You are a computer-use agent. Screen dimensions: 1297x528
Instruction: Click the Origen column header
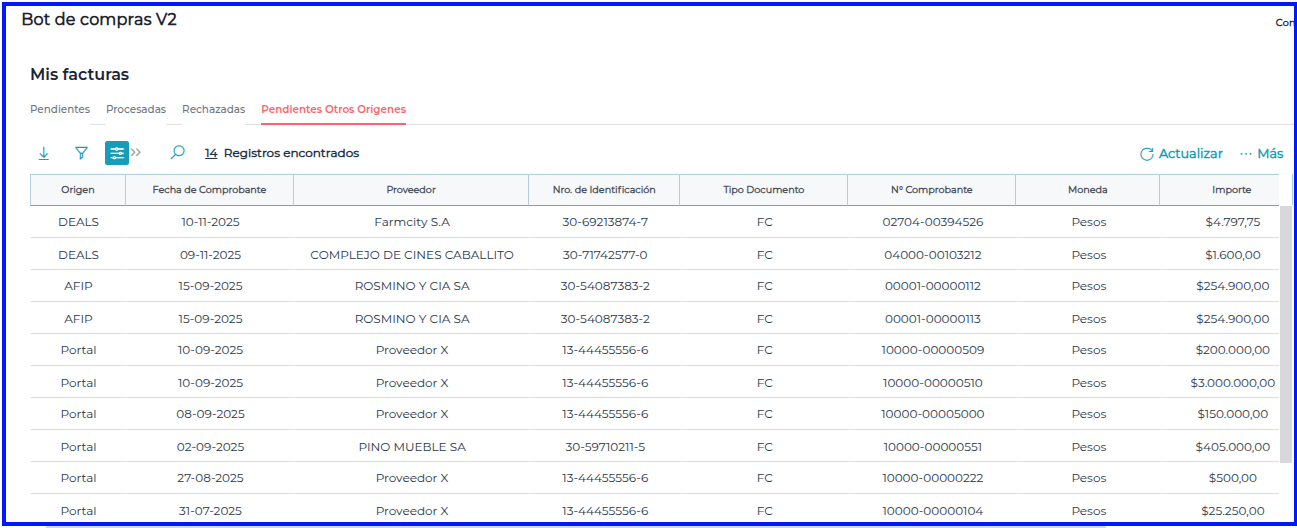point(78,190)
